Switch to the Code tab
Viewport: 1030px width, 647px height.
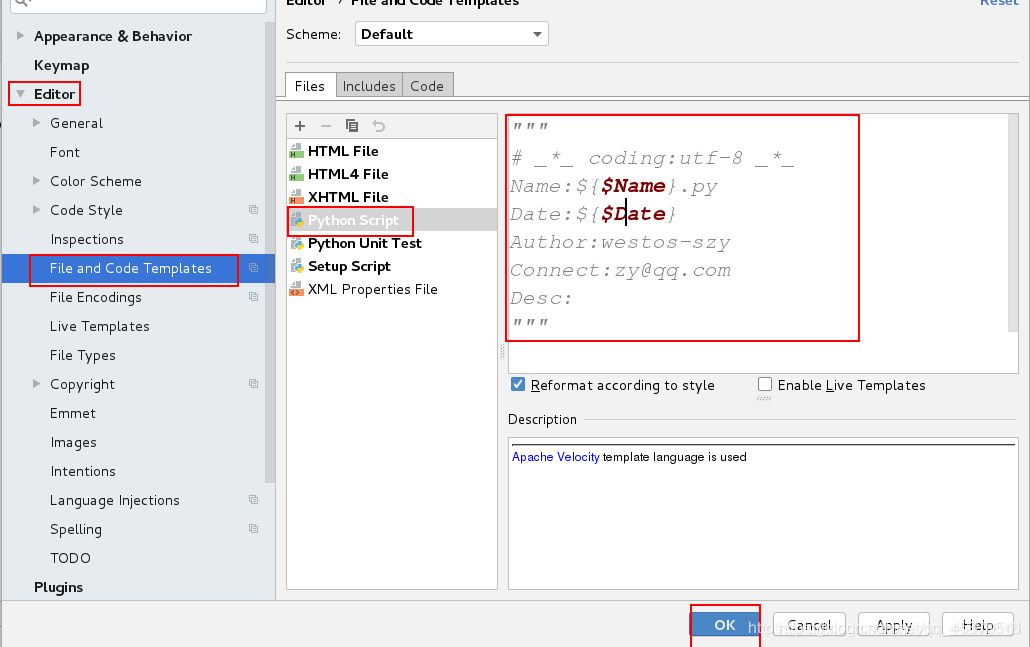tap(427, 86)
